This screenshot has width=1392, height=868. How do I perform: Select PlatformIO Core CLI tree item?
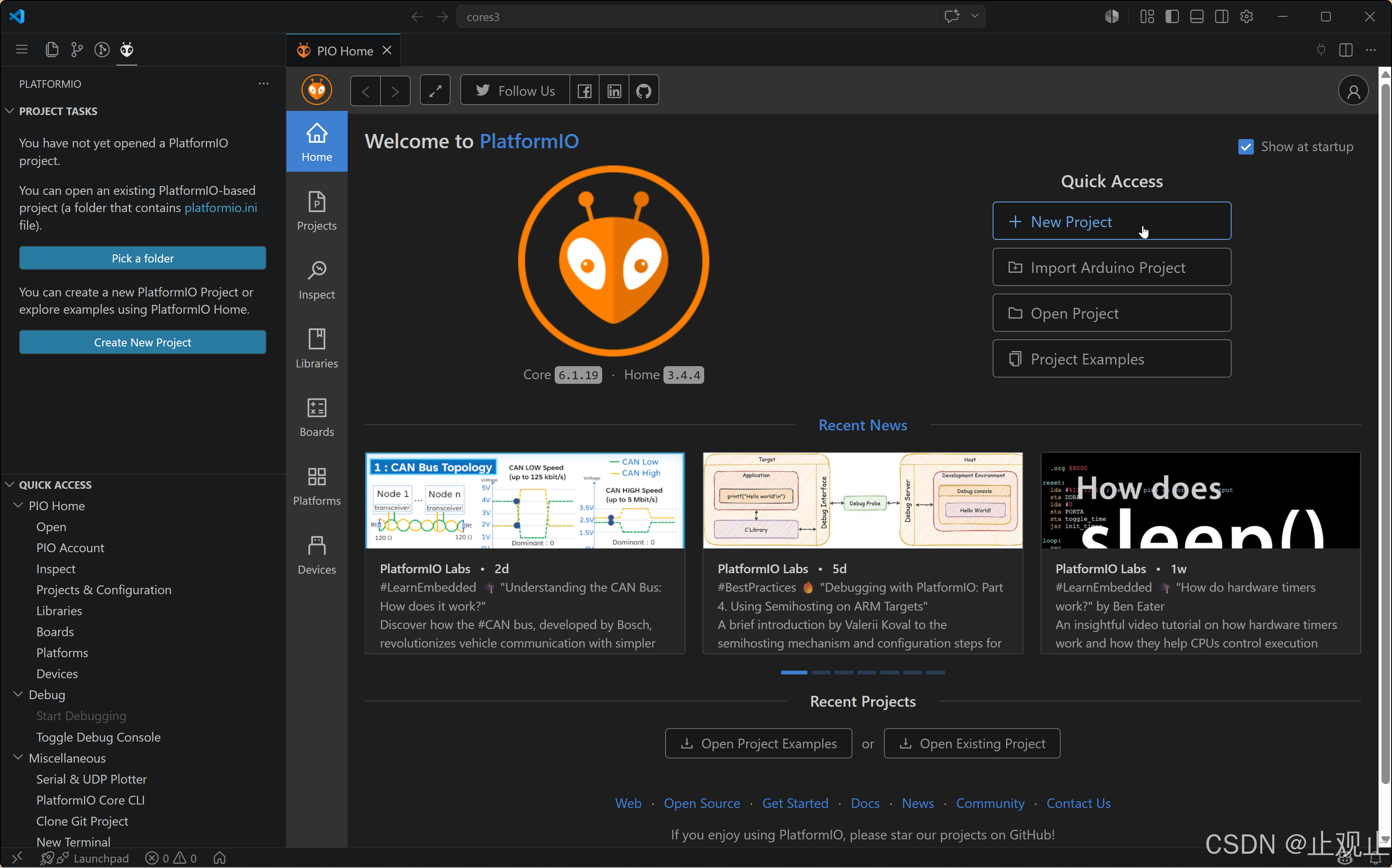(90, 800)
